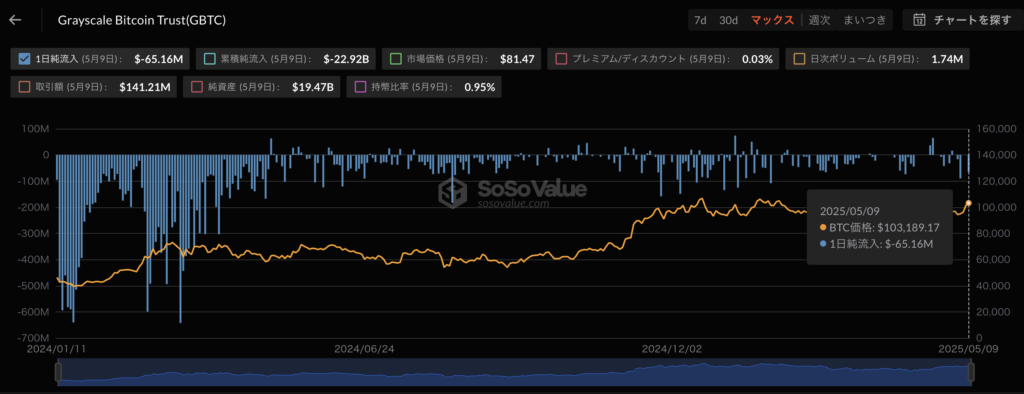Click the left handle of range slider

pyautogui.click(x=57, y=372)
